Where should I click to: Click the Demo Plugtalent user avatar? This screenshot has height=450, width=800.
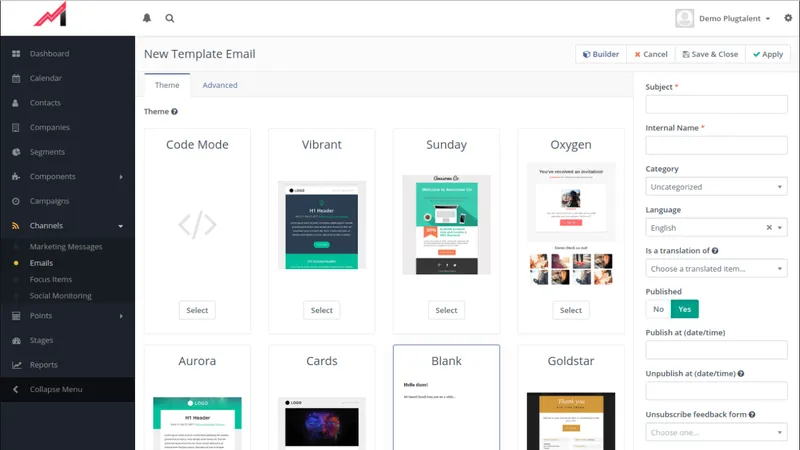[684, 18]
